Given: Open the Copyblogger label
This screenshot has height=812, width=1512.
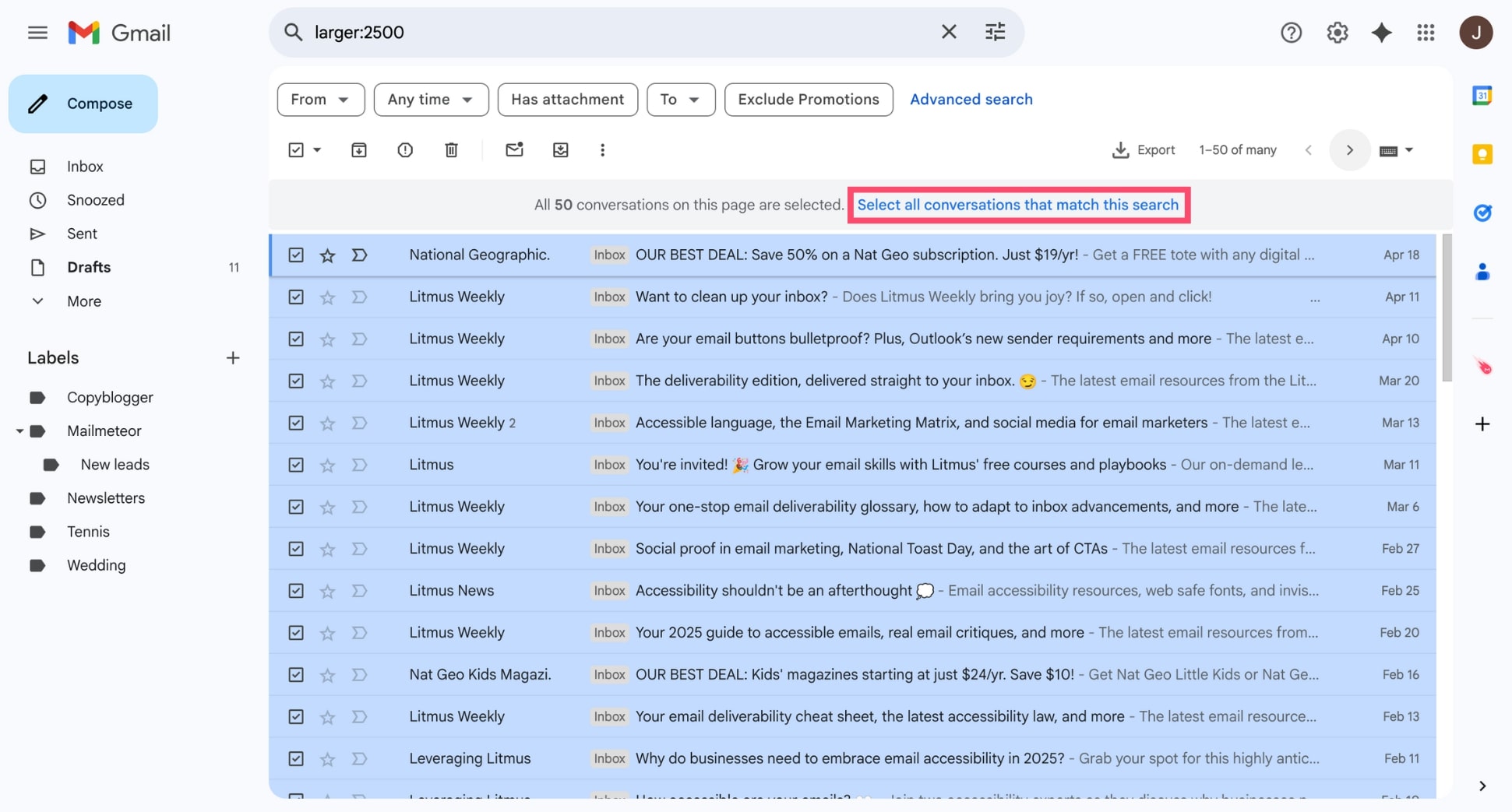Looking at the screenshot, I should (x=110, y=398).
